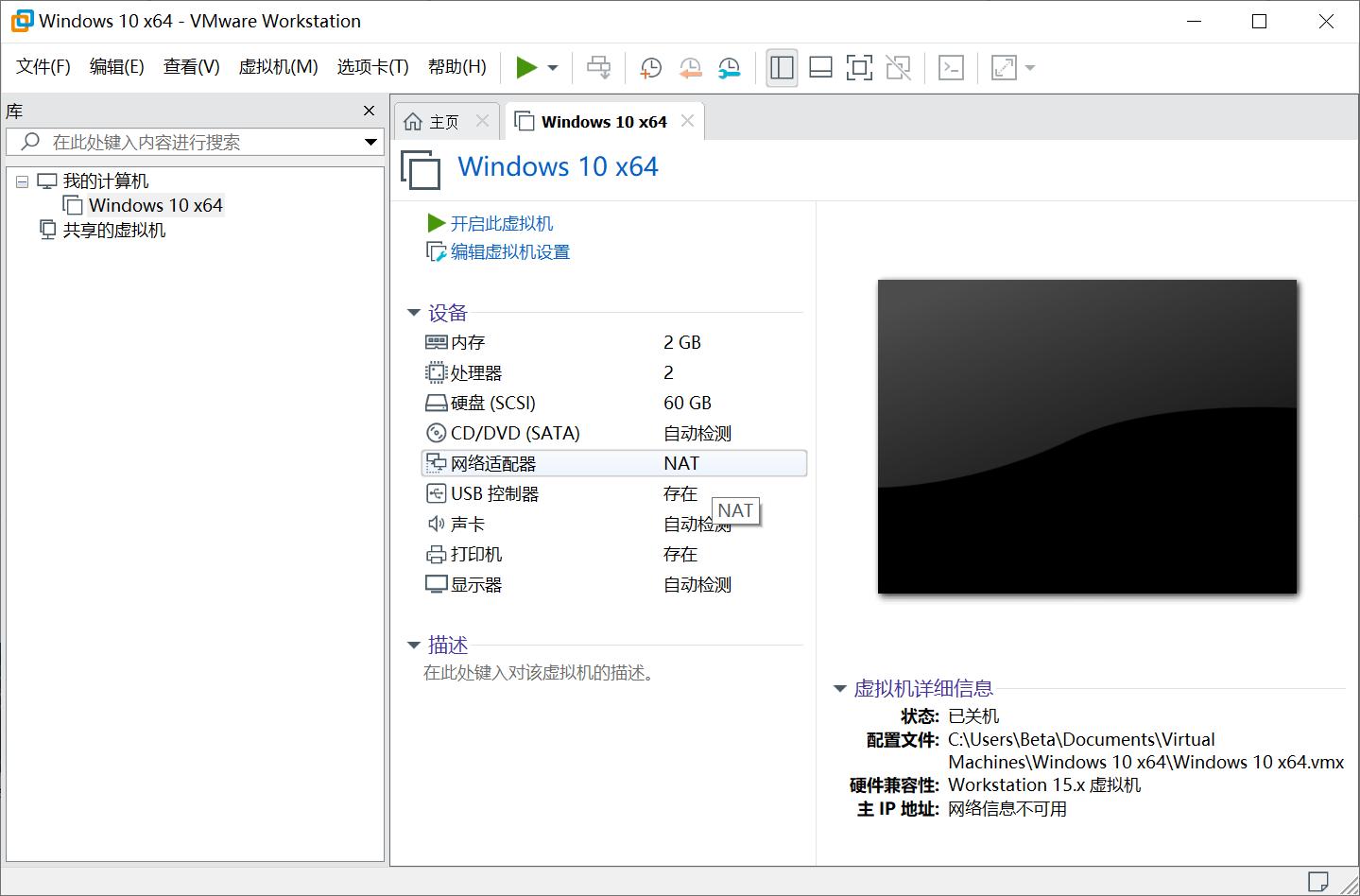Collapse the 设备 section
The image size is (1360, 896).
coord(414,313)
